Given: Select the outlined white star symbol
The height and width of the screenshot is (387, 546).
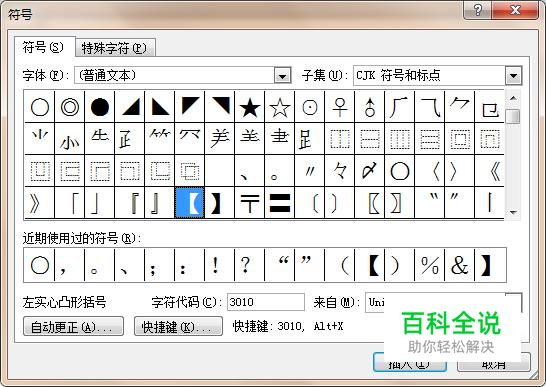Looking at the screenshot, I should coord(280,107).
